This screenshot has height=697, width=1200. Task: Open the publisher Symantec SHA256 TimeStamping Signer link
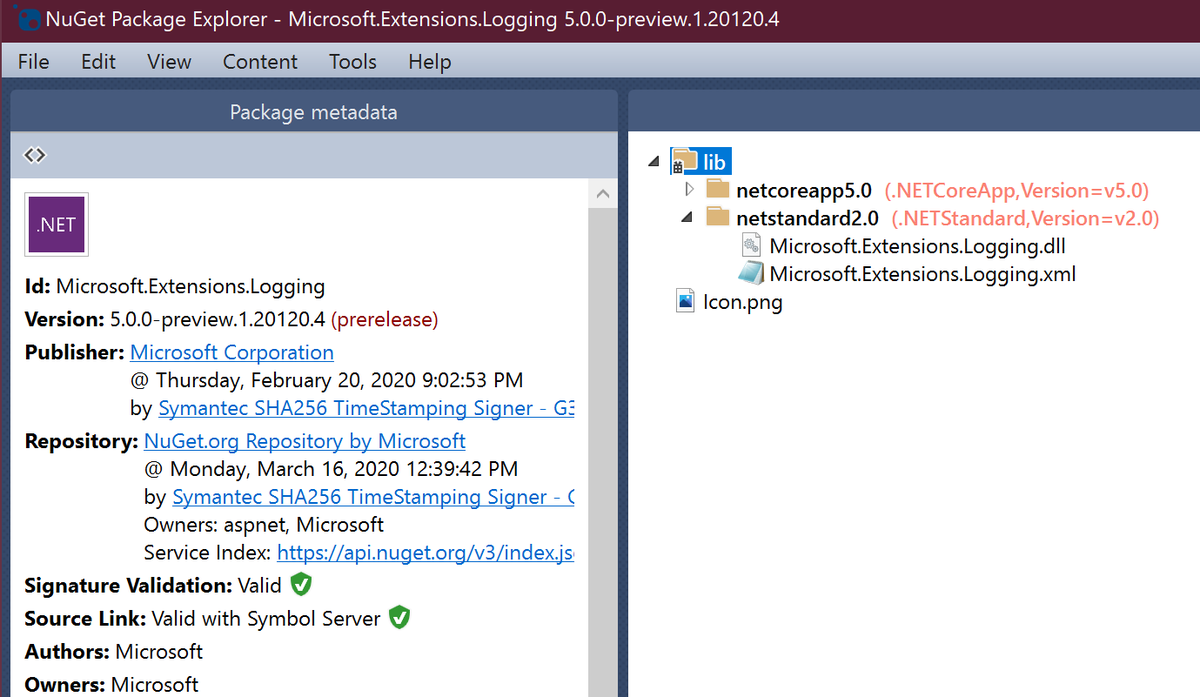[x=366, y=408]
